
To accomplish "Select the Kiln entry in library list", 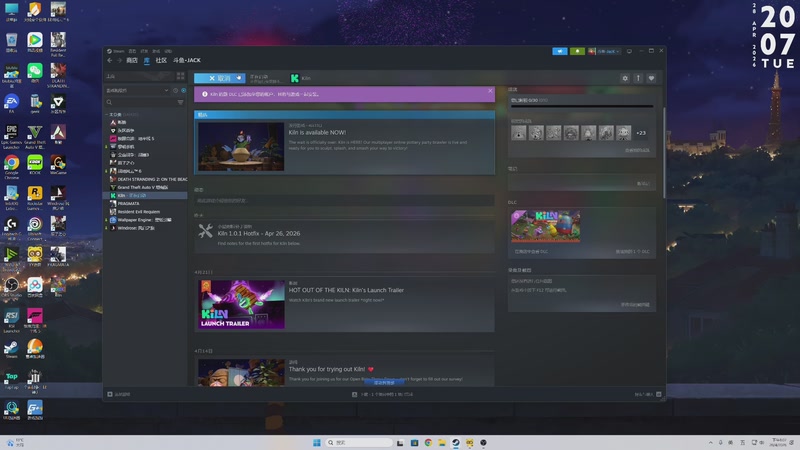I will 146,195.
